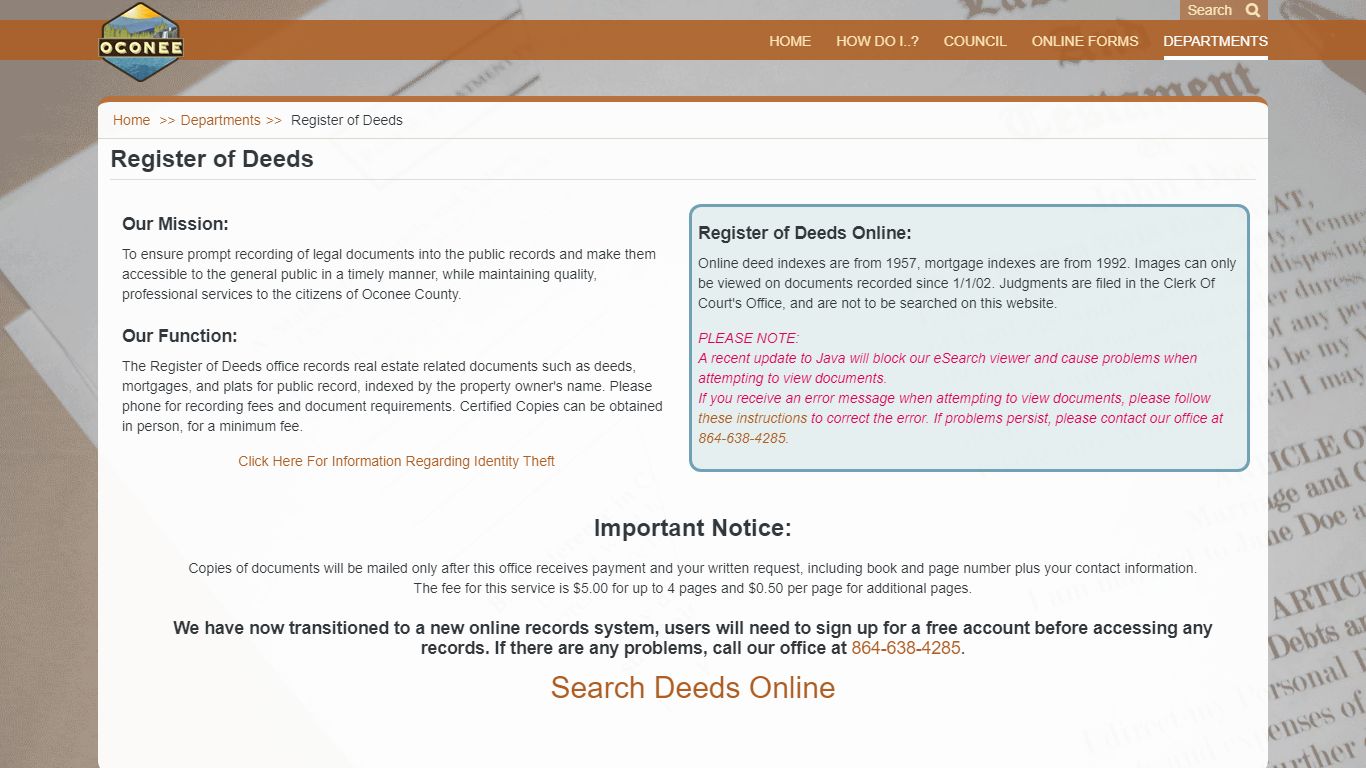Click phone number 864-638-4285 under Important Notice
This screenshot has width=1366, height=768.
coord(906,648)
